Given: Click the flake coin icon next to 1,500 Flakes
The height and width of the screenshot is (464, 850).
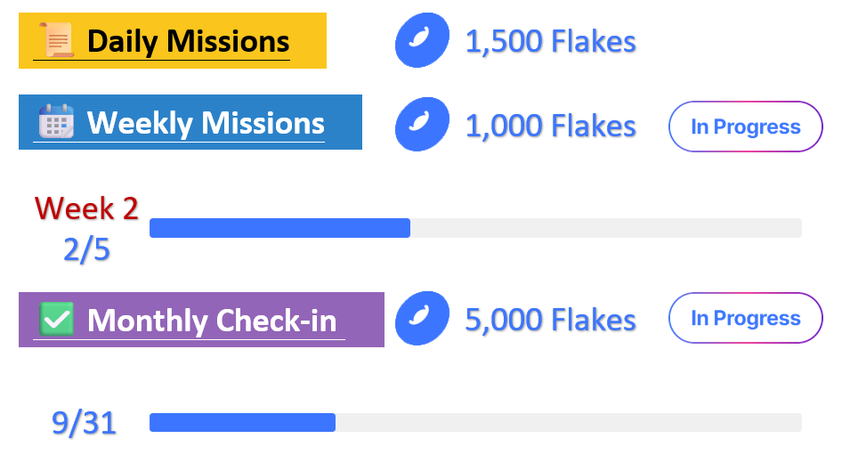Looking at the screenshot, I should (x=422, y=40).
